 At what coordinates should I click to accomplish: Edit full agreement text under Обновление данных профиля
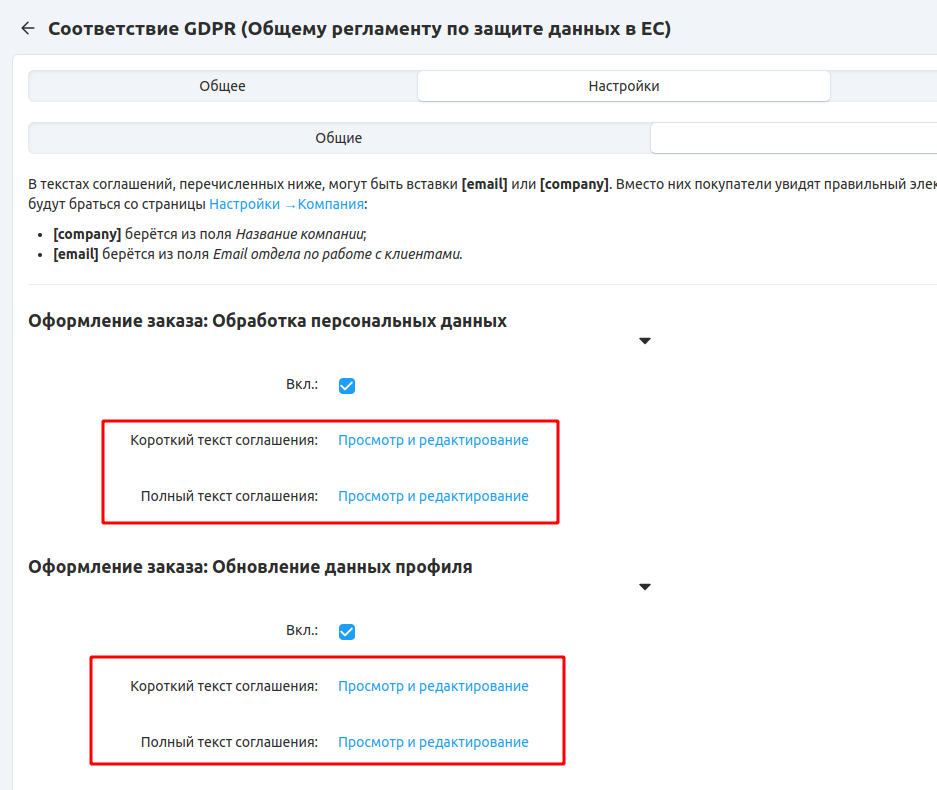(x=433, y=742)
